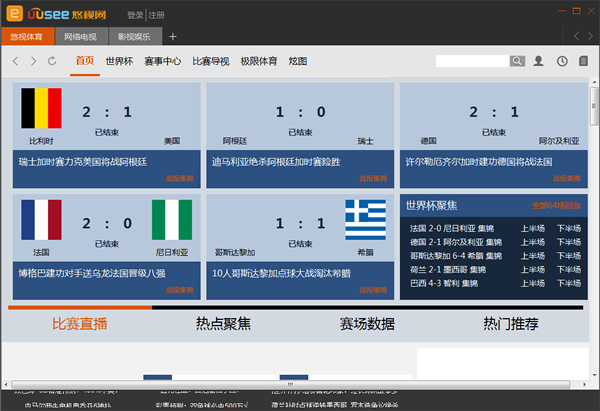
Task: Click previous tab chevron in tab bar
Action: 576,36
